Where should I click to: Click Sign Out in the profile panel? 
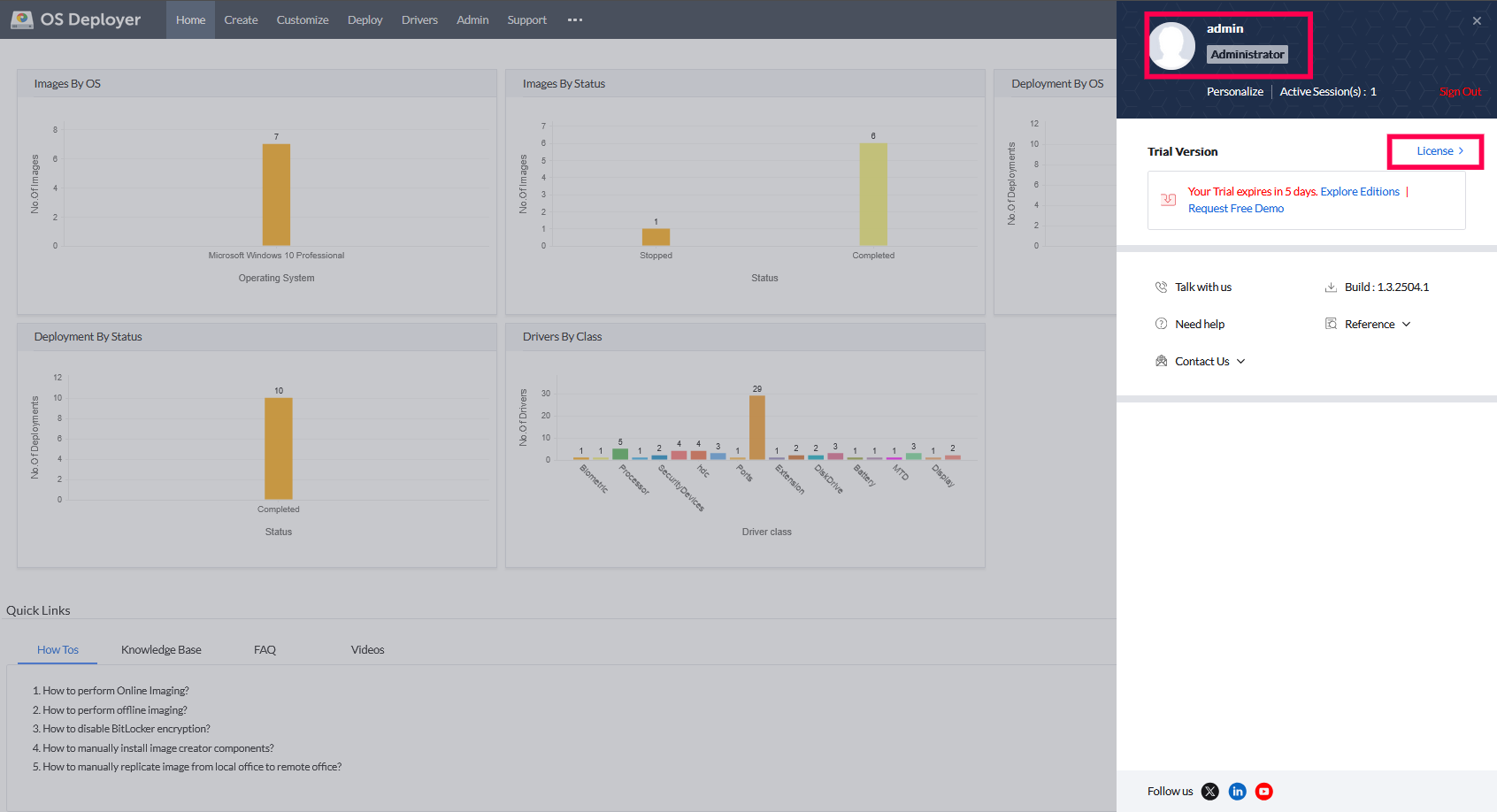click(x=1460, y=91)
